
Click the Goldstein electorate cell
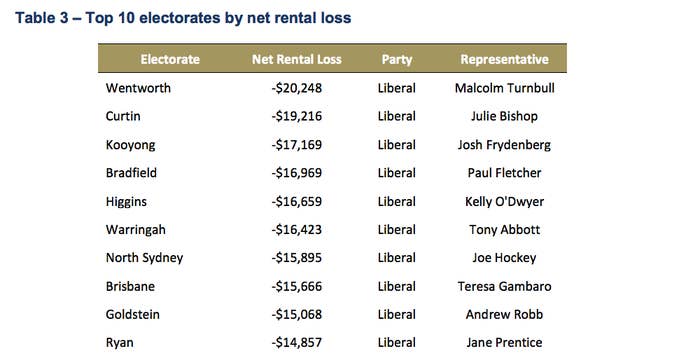click(x=133, y=314)
